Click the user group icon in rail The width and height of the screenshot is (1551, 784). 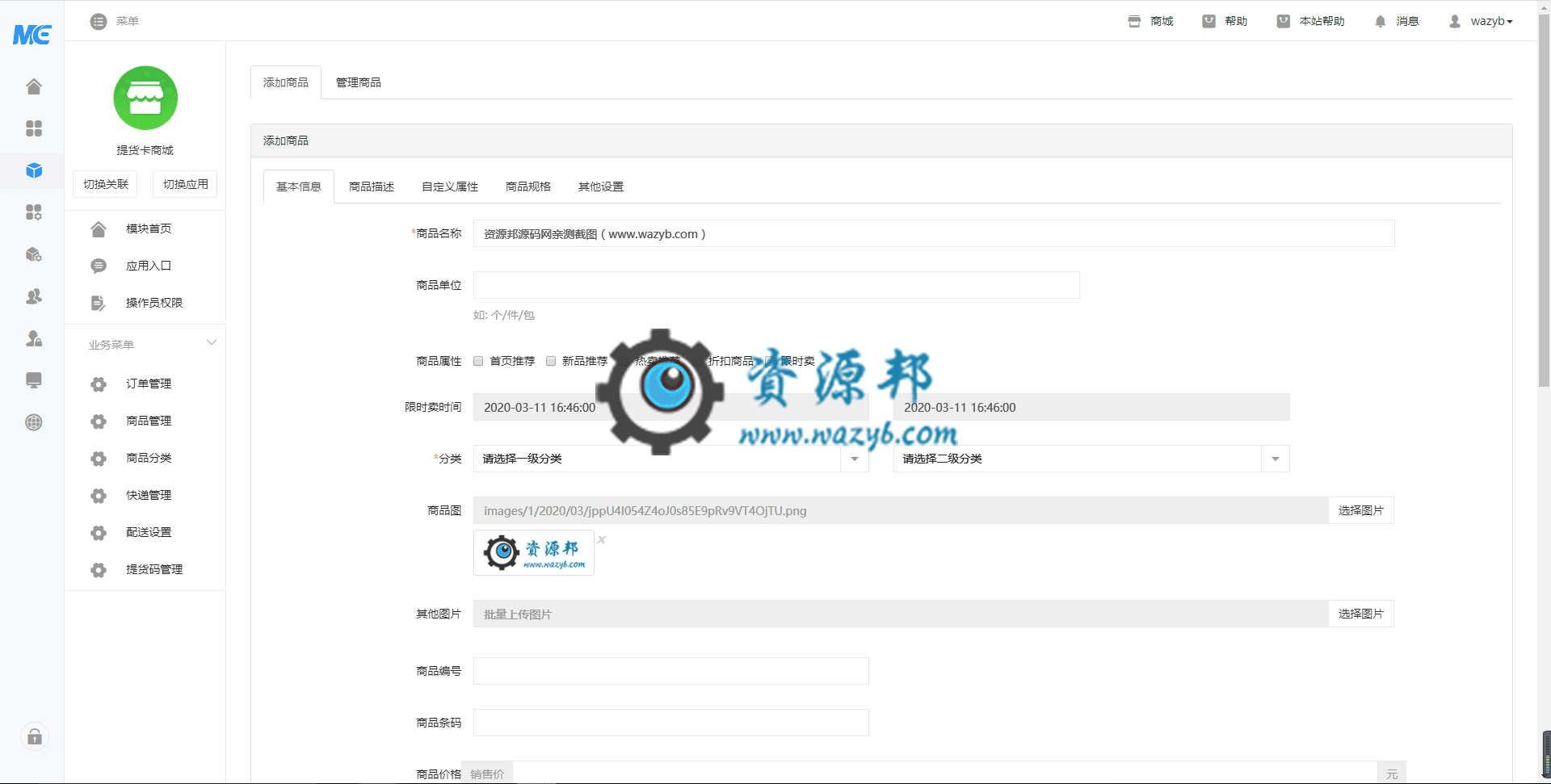34,296
